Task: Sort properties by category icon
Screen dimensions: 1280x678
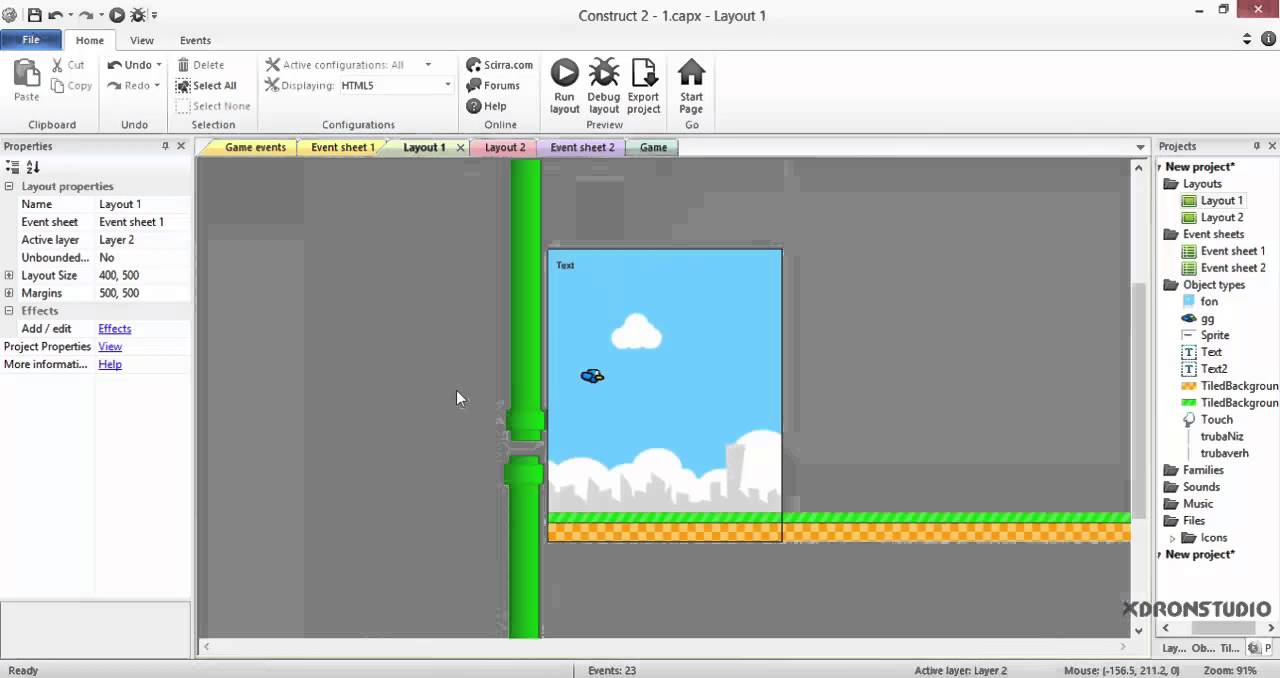Action: point(13,167)
